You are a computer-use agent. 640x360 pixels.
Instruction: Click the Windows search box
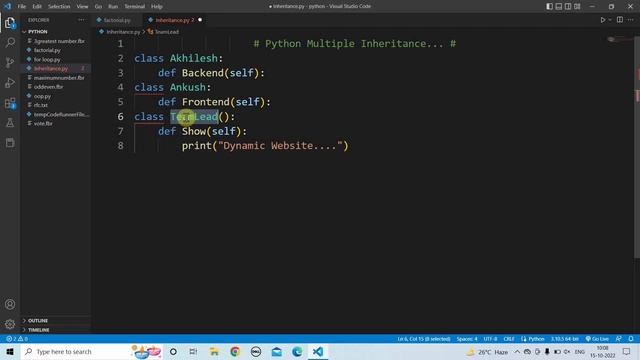[x=91, y=351]
